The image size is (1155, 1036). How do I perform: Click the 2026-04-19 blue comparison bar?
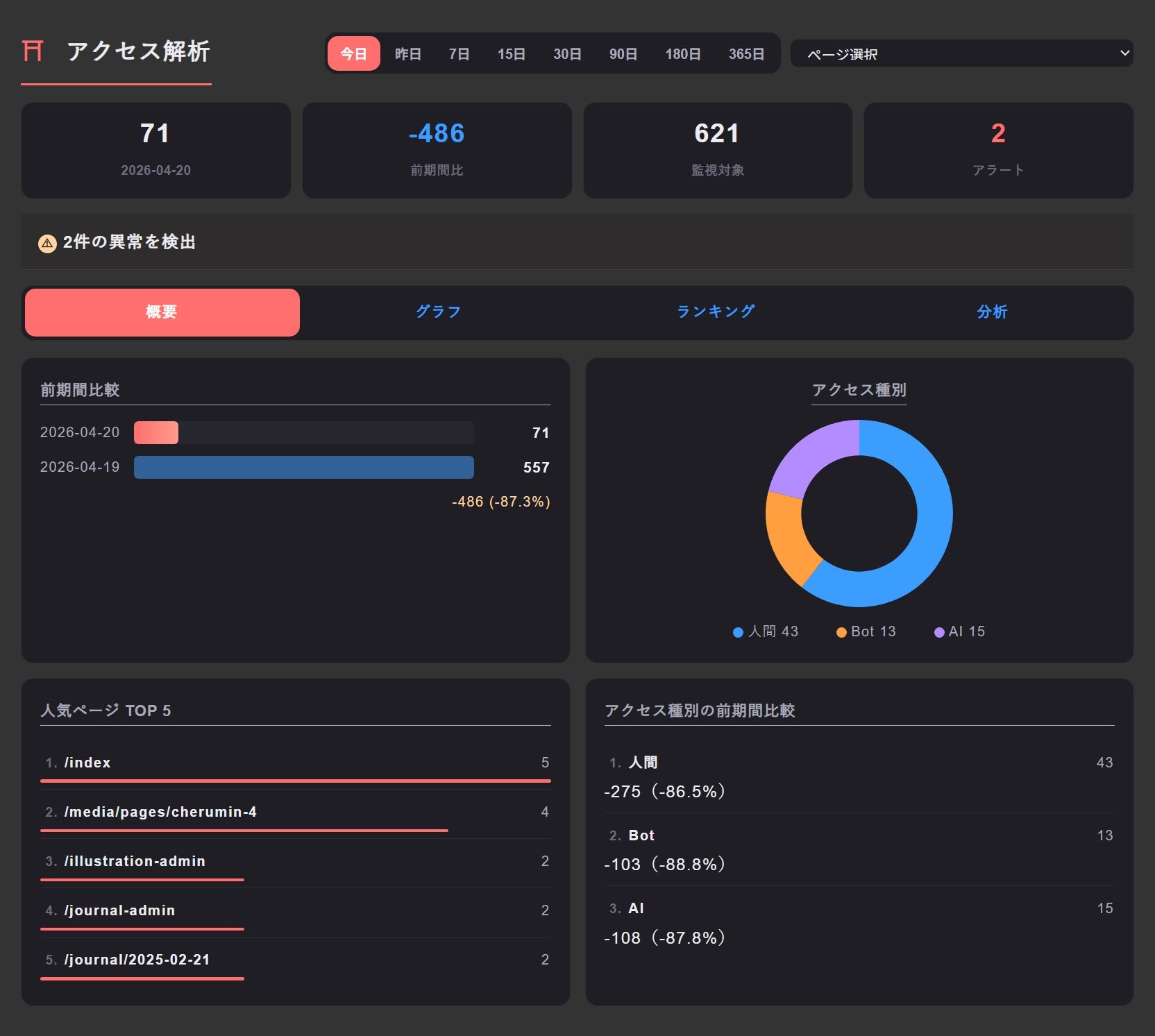303,468
